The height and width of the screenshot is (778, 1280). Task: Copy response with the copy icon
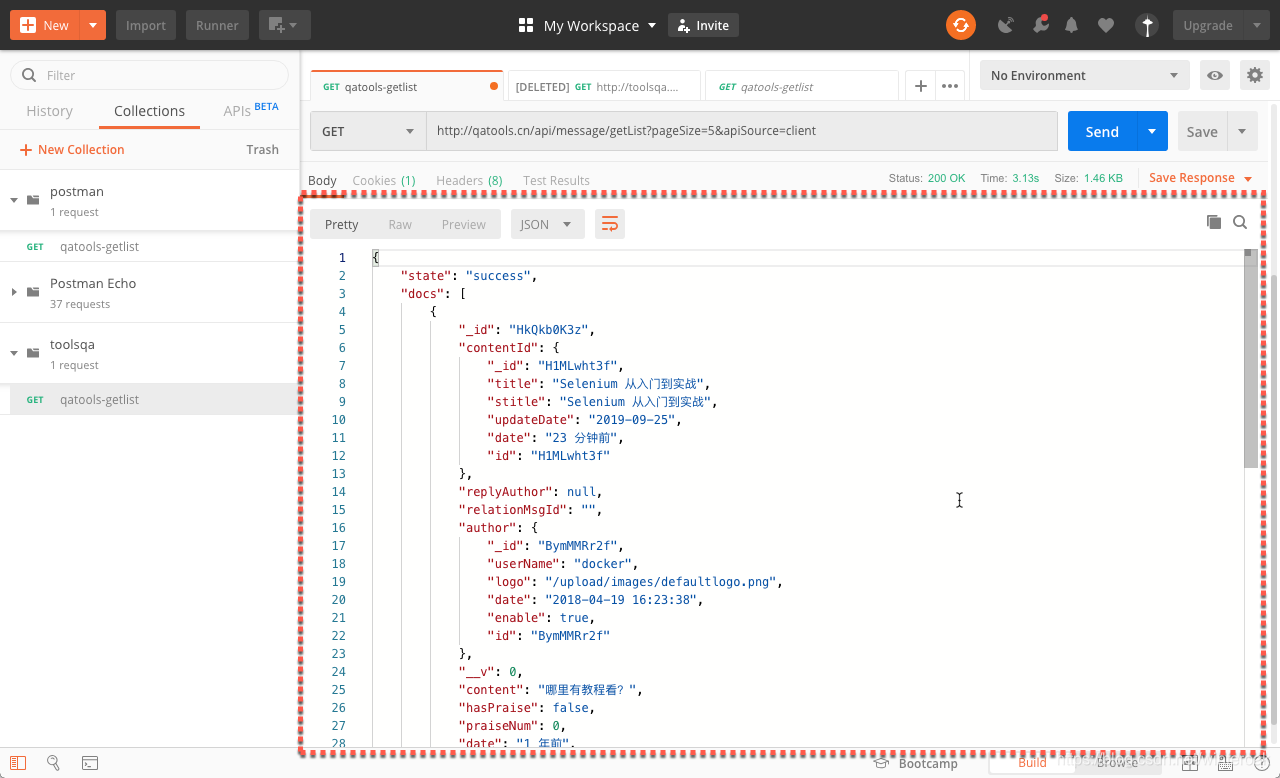pyautogui.click(x=1214, y=222)
